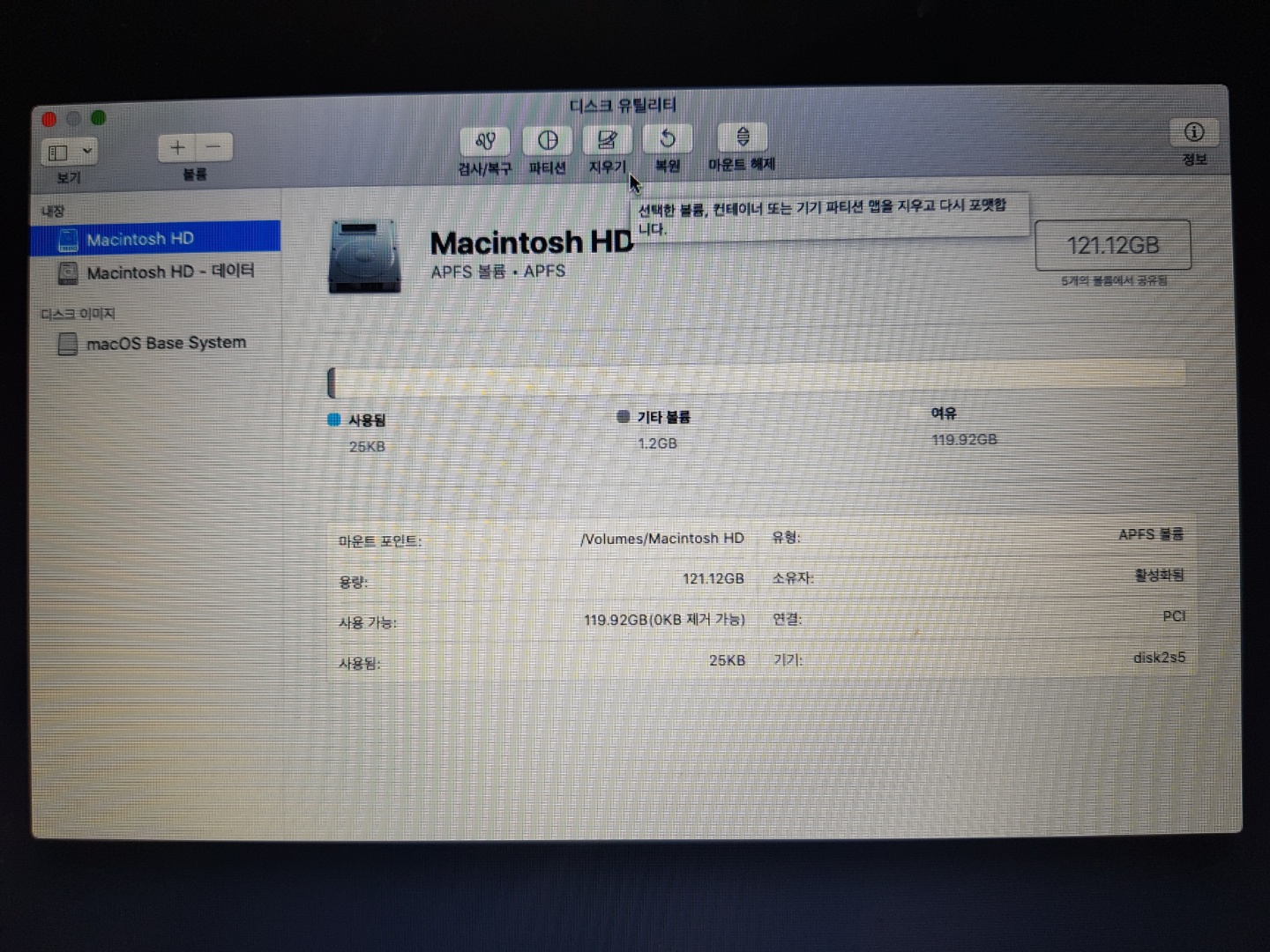Select Macintosh HD in the sidebar
Image resolution: width=1270 pixels, height=952 pixels.
(x=155, y=238)
